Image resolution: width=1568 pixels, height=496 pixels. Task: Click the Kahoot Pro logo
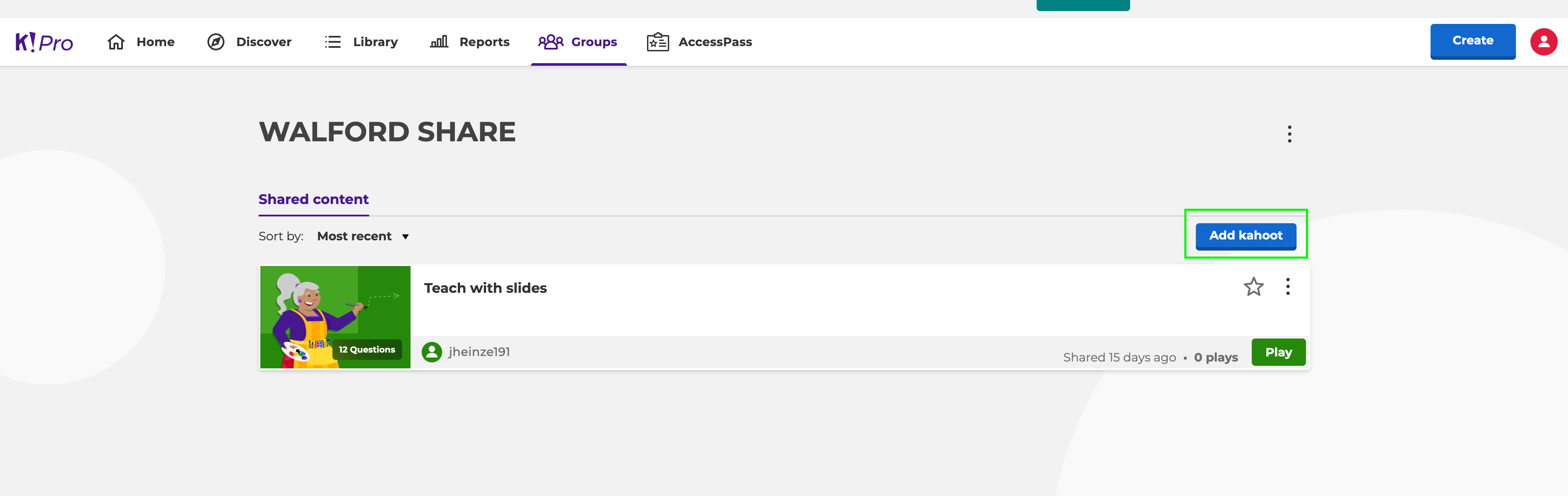44,42
